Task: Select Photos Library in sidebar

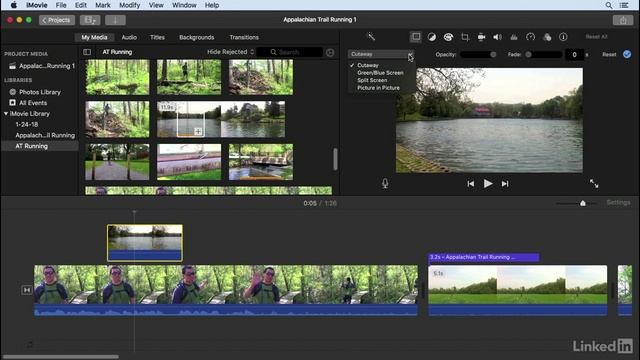Action: click(40, 92)
